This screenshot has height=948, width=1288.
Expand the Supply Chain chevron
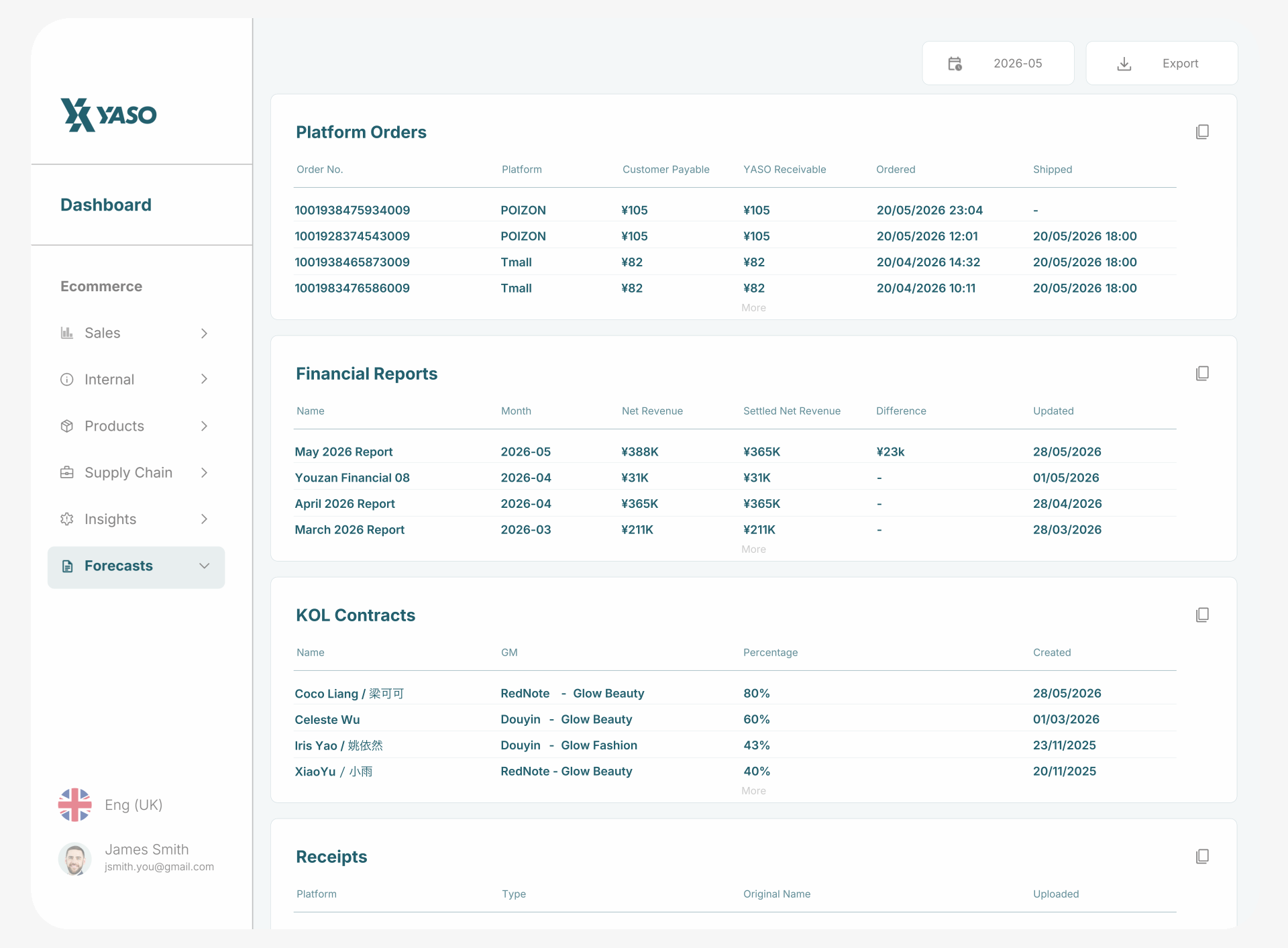coord(204,473)
